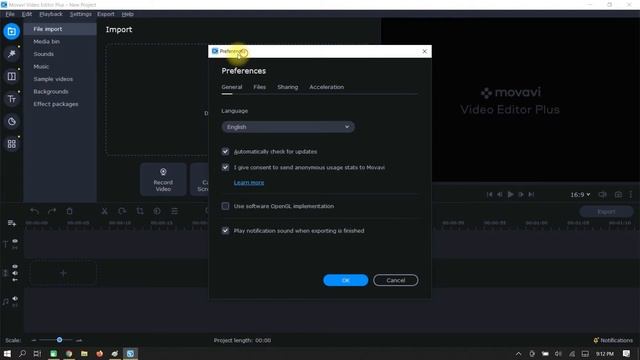Open the More tools grid icon
The image size is (640, 360).
pos(11,144)
